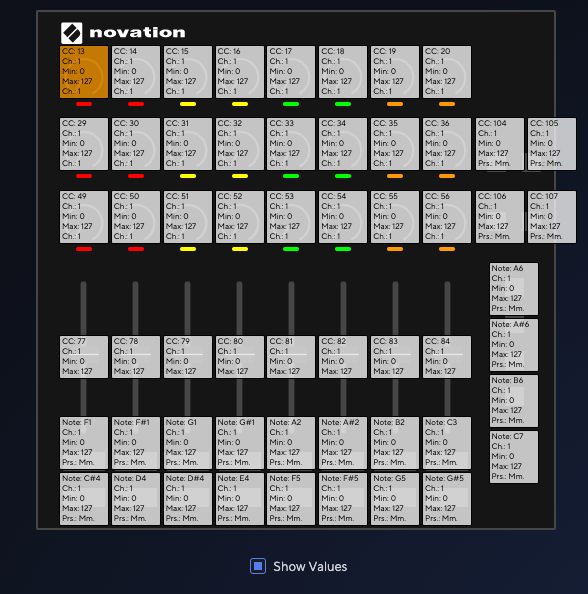Select the Note: C#4 pad
The width and height of the screenshot is (588, 594).
[84, 499]
